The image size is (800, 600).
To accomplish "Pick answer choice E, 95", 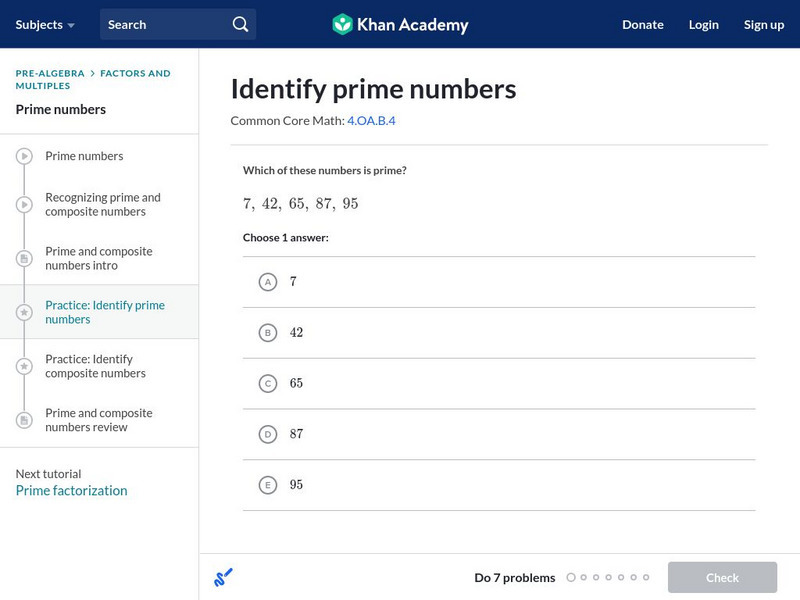I will 267,485.
